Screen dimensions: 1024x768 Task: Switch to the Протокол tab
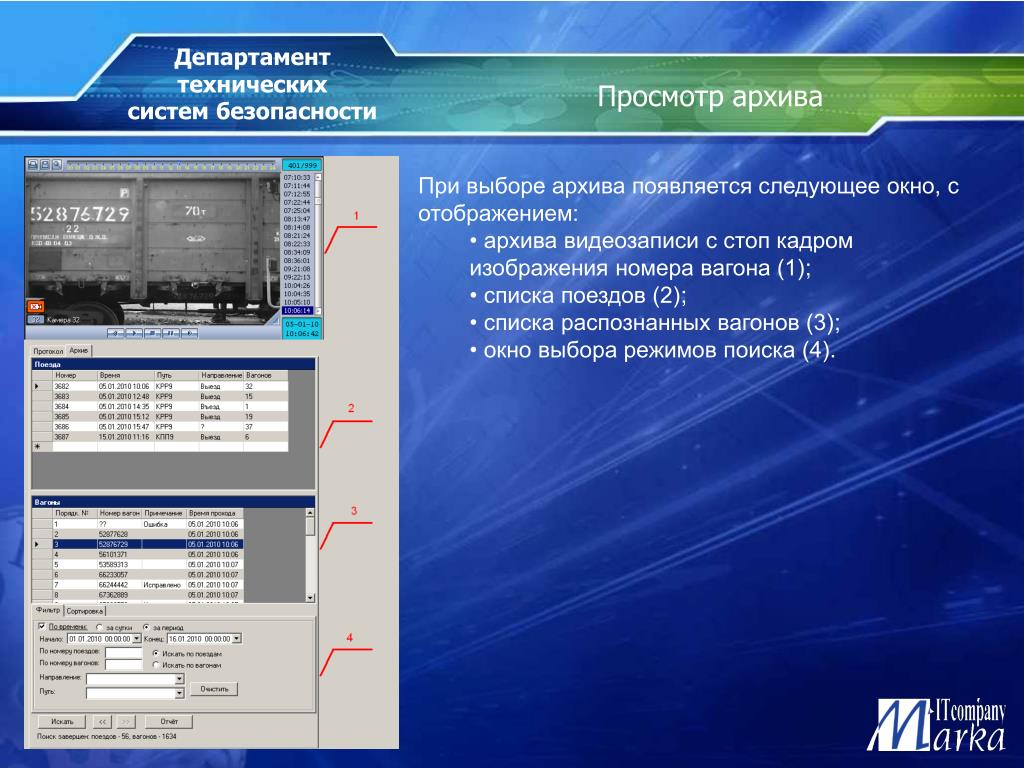[48, 351]
